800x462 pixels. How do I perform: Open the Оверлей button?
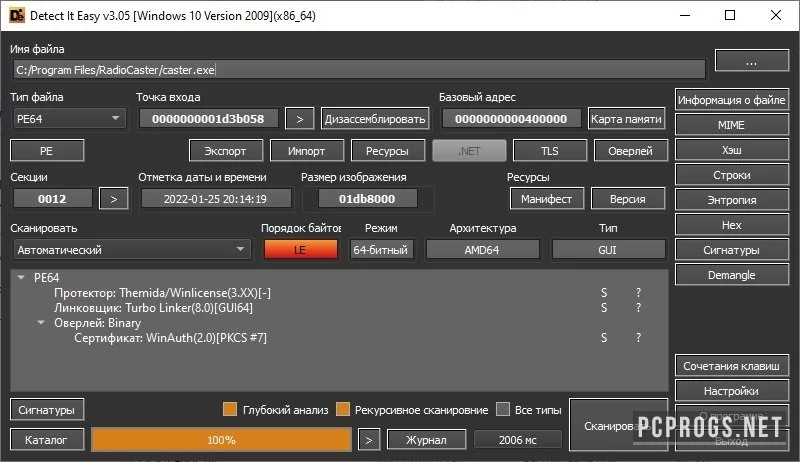pos(631,151)
